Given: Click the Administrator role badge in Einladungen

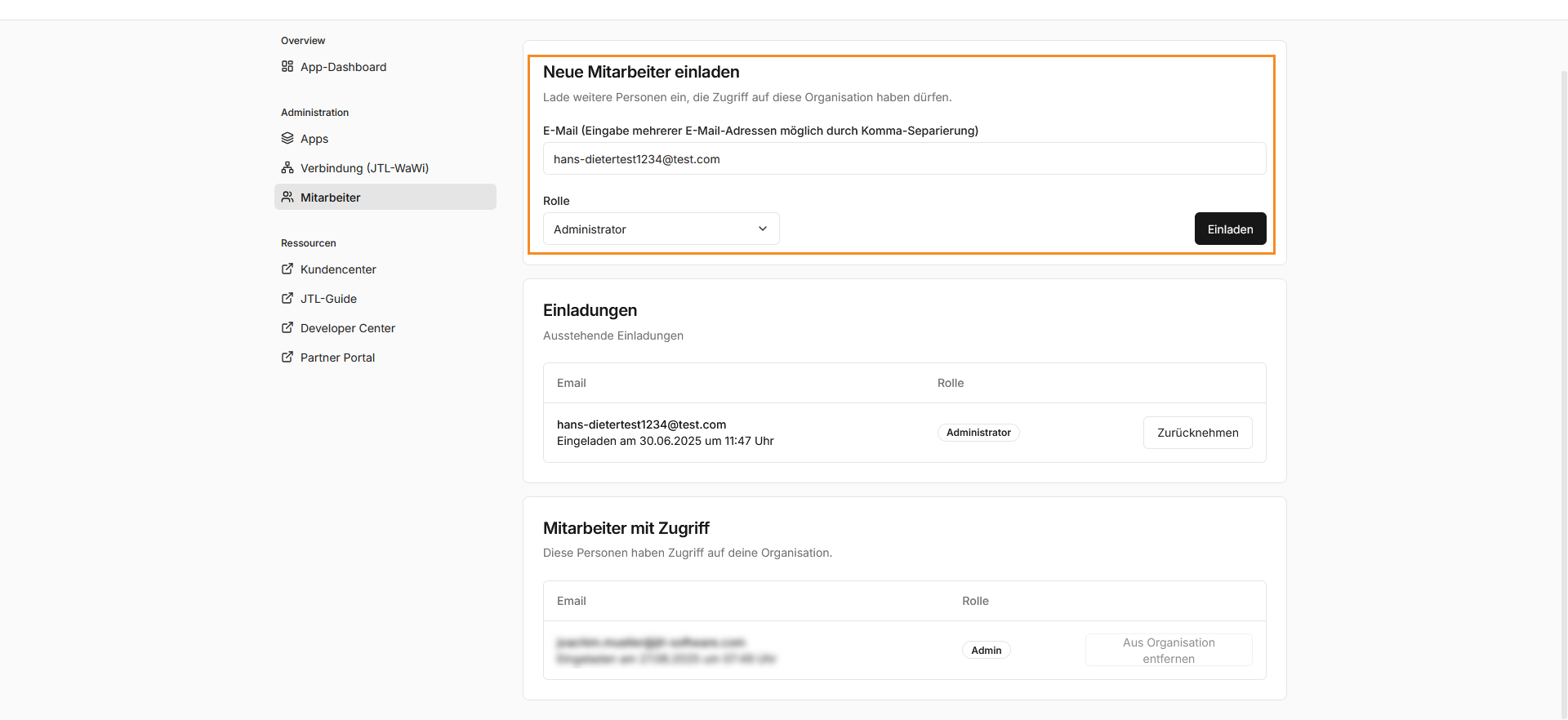Looking at the screenshot, I should tap(978, 433).
